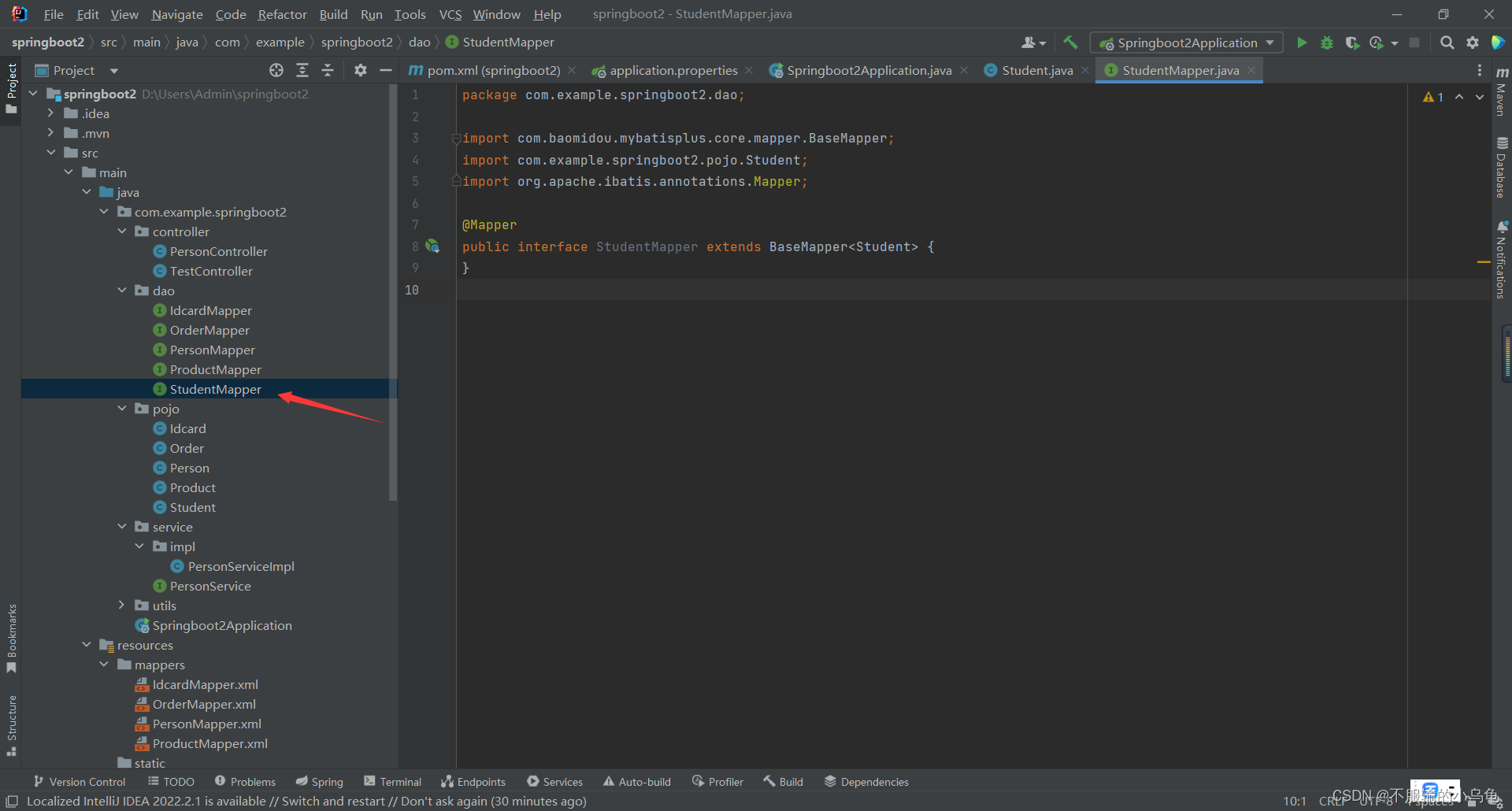This screenshot has height=811, width=1512.
Task: Click the Project tree vertical scrollbar
Action: coord(393,291)
